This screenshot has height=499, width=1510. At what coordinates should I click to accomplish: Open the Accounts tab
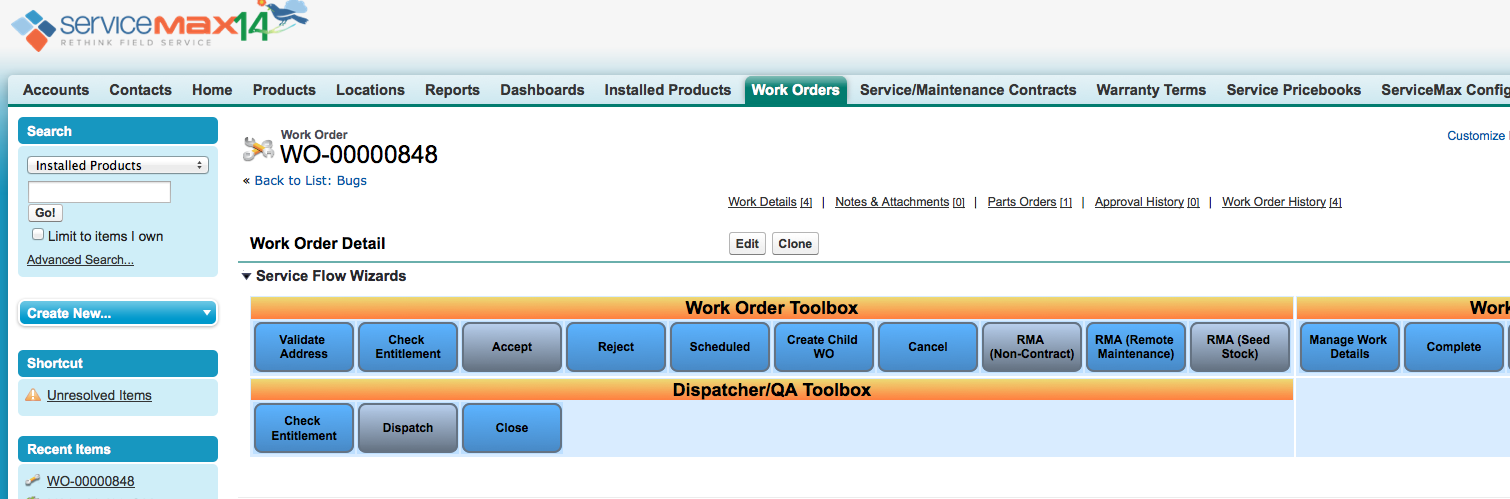click(x=56, y=90)
